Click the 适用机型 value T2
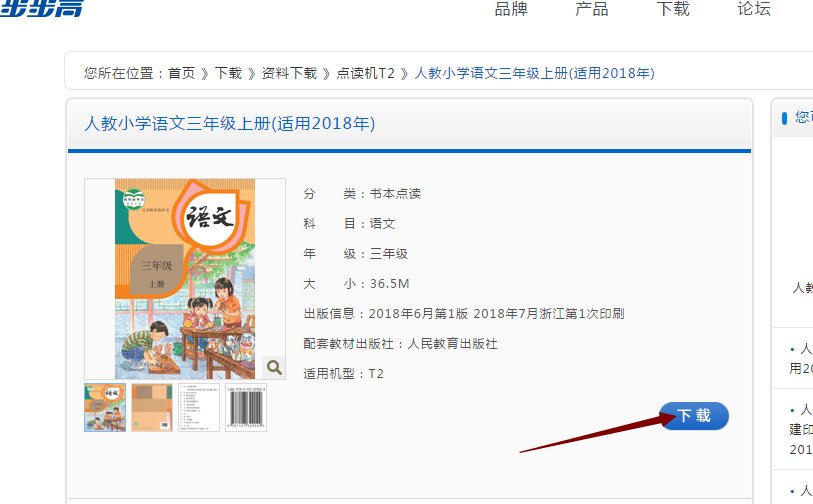 (376, 374)
